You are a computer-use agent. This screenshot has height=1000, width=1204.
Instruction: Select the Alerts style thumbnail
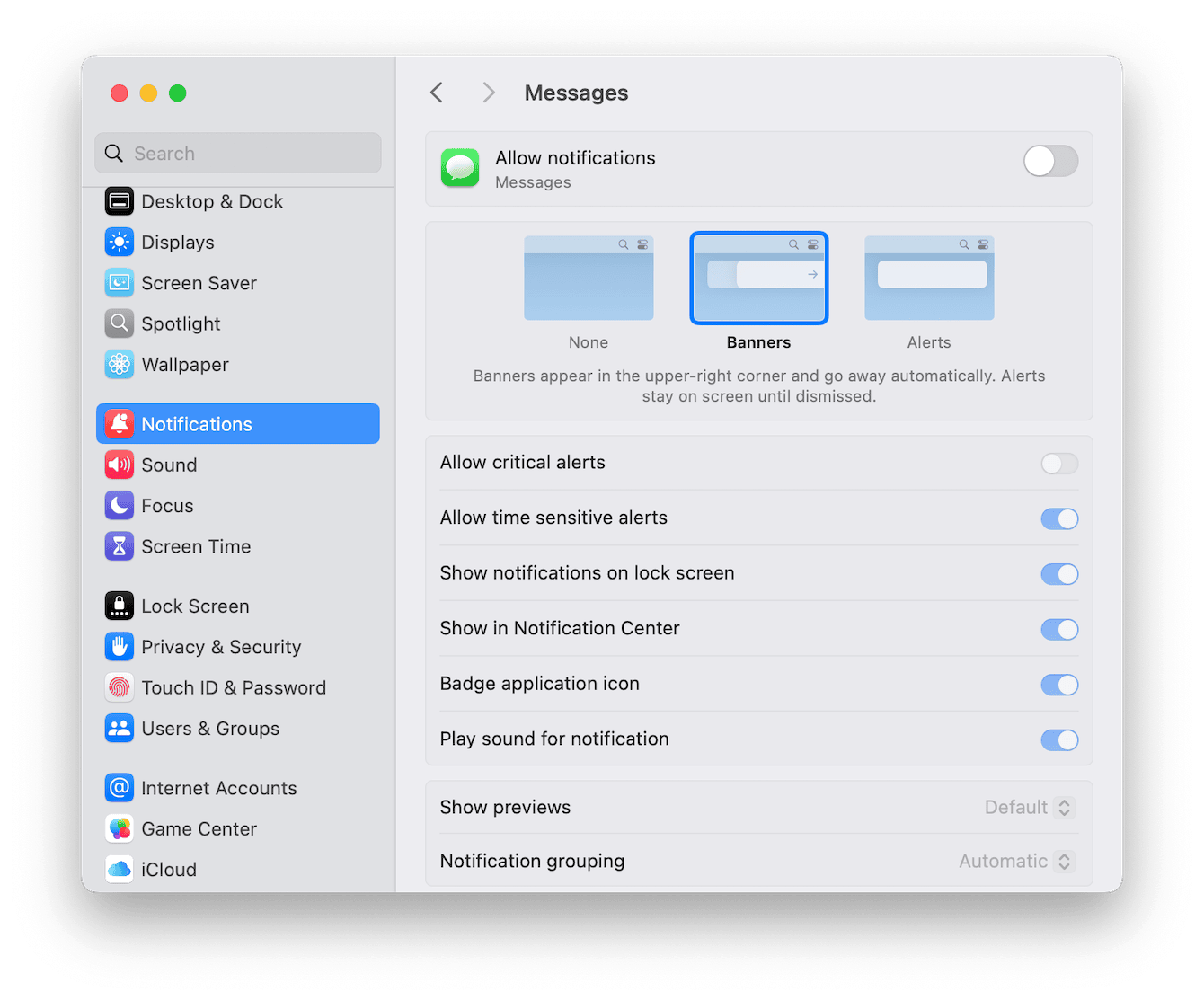click(x=929, y=278)
